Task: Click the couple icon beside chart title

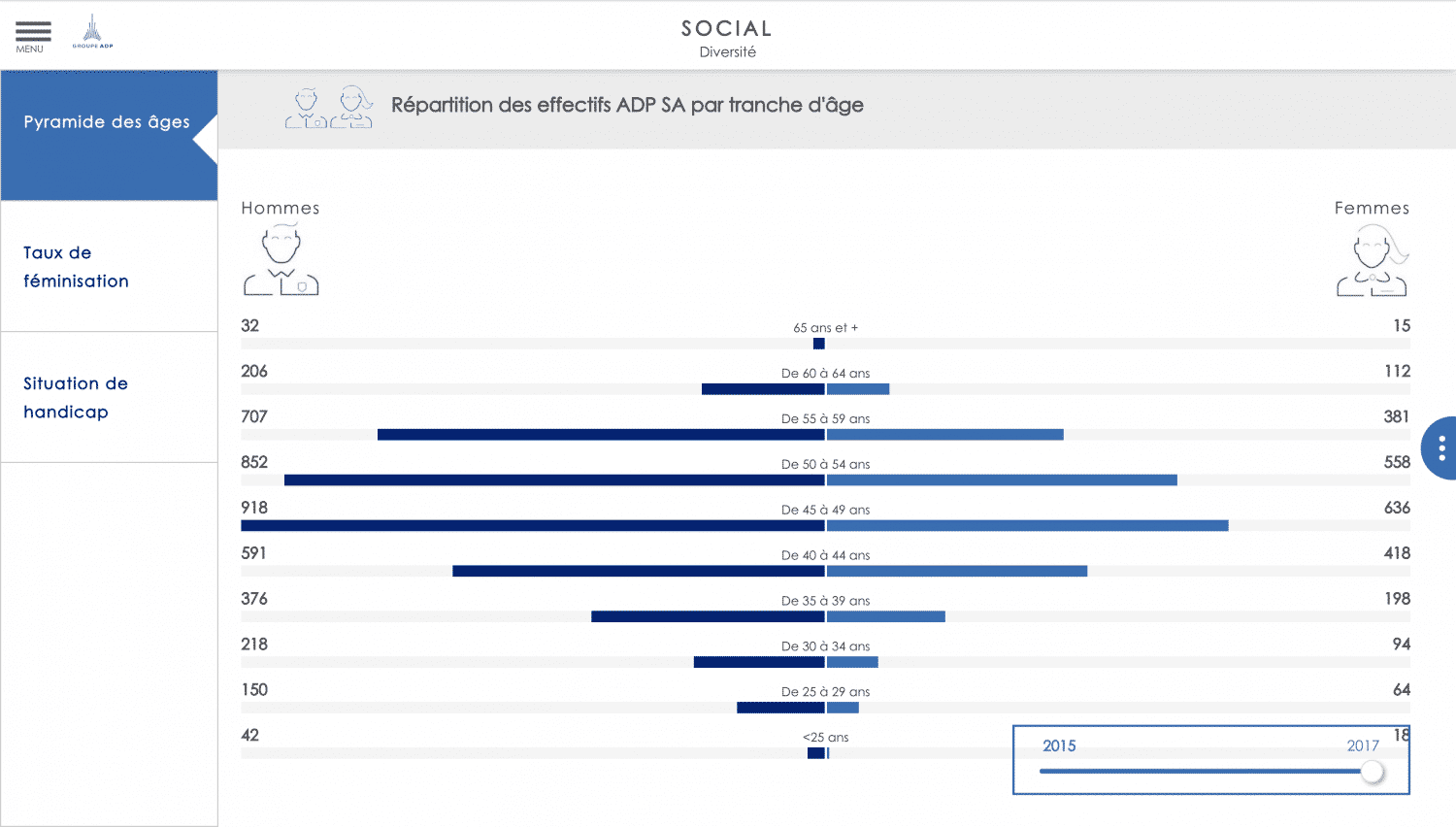Action: 329,108
